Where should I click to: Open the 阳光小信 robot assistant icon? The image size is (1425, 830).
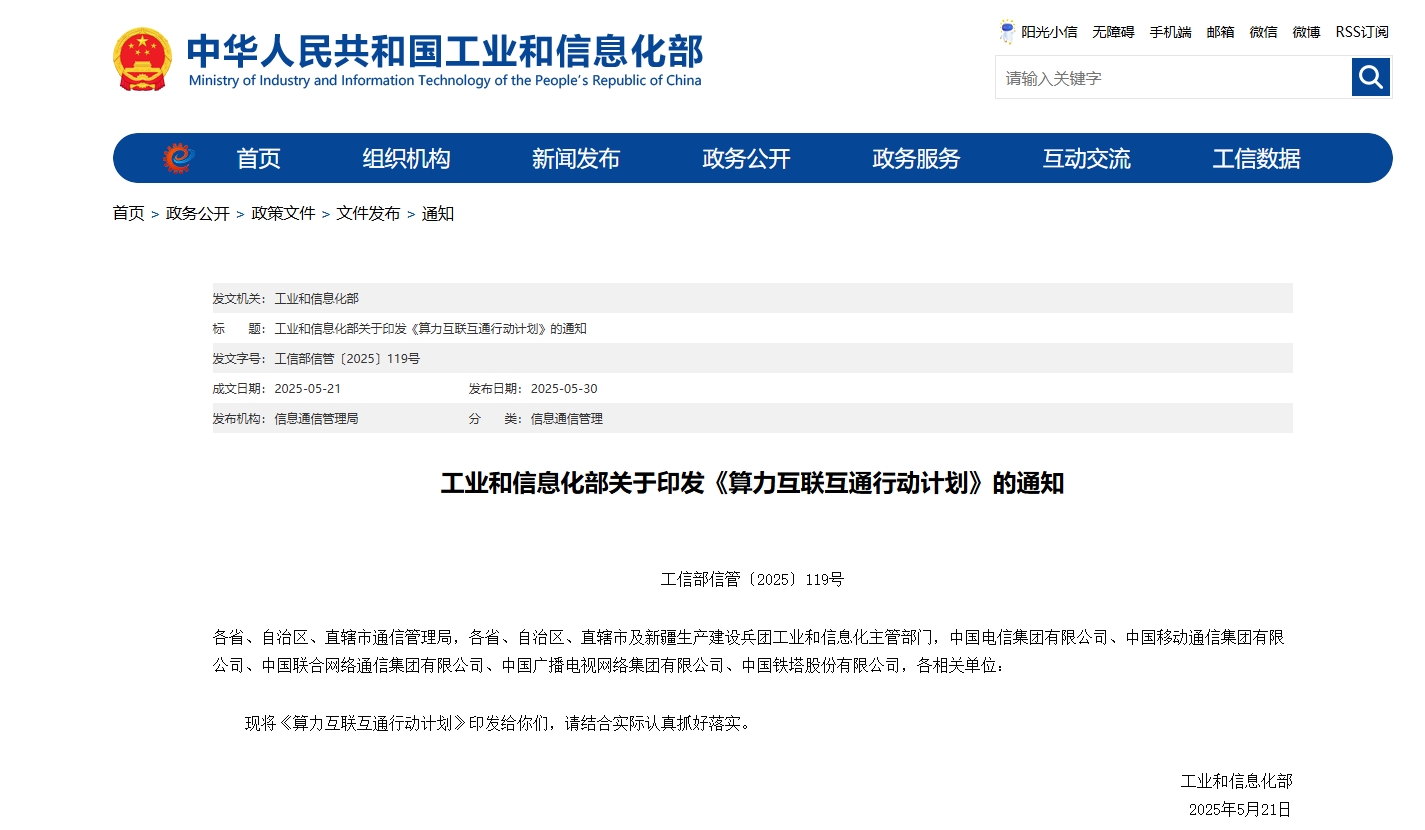click(1007, 32)
